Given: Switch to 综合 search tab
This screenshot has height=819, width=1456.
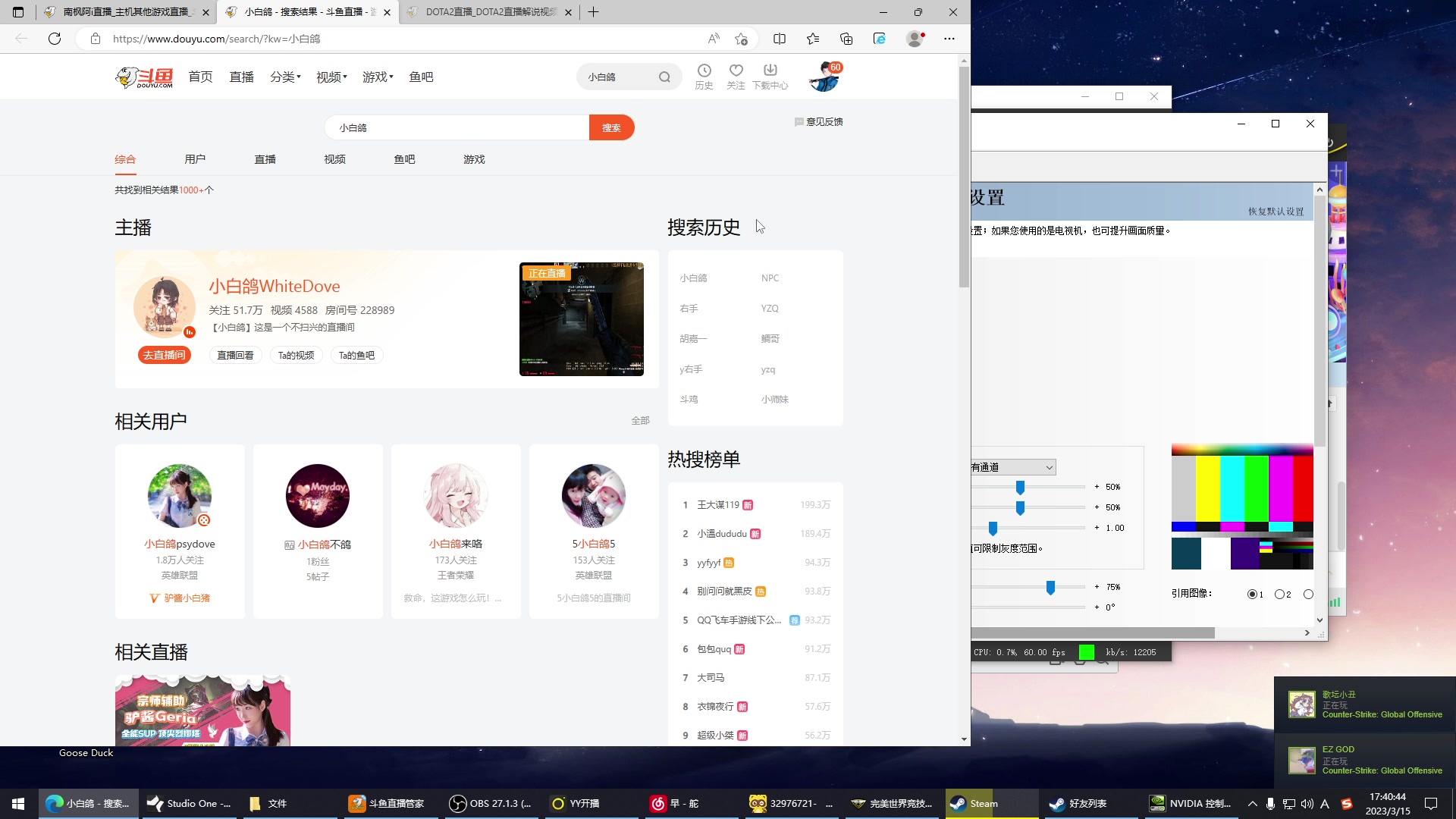Looking at the screenshot, I should coord(125,159).
